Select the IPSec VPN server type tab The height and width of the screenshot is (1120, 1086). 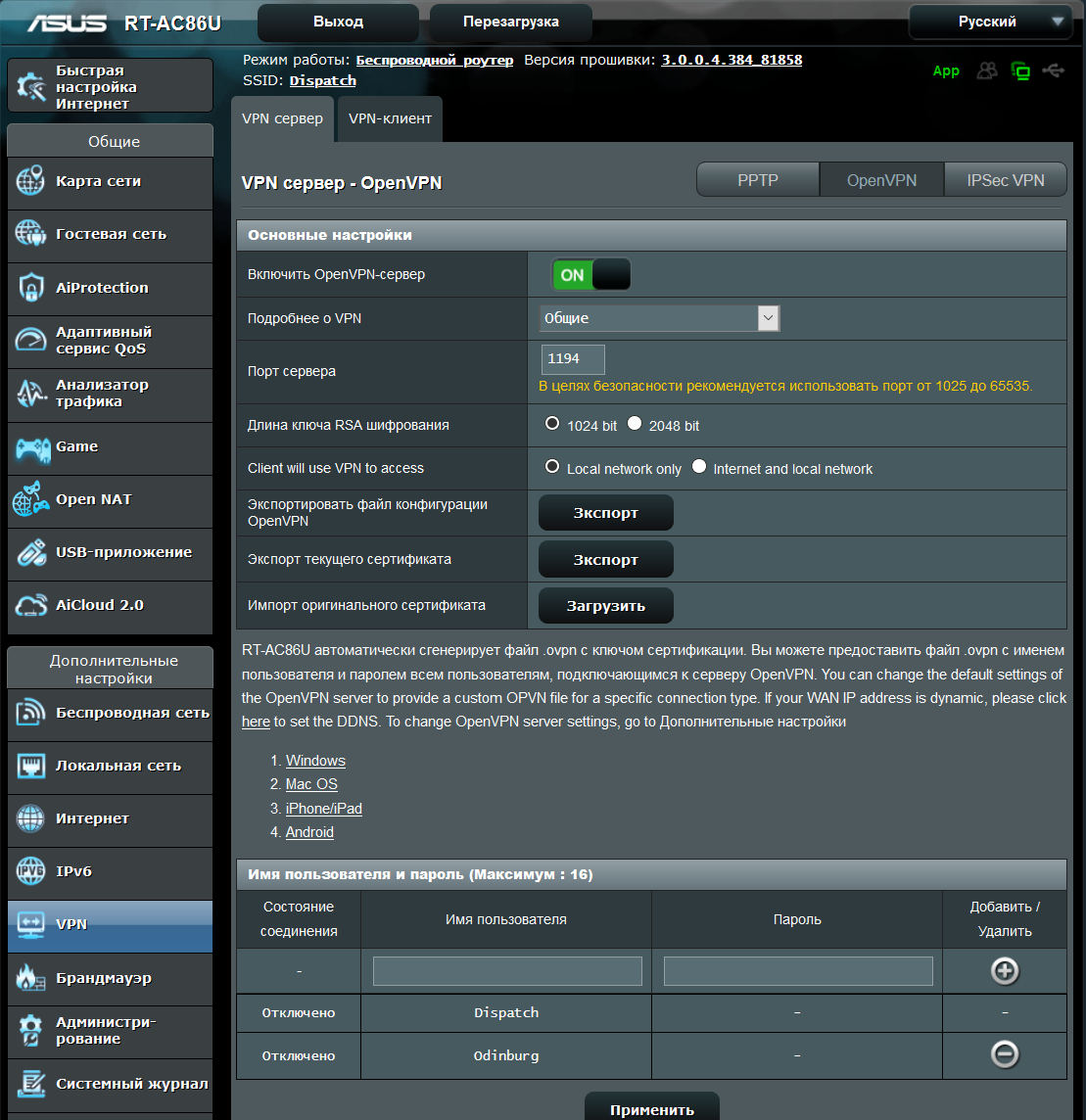click(x=1006, y=180)
